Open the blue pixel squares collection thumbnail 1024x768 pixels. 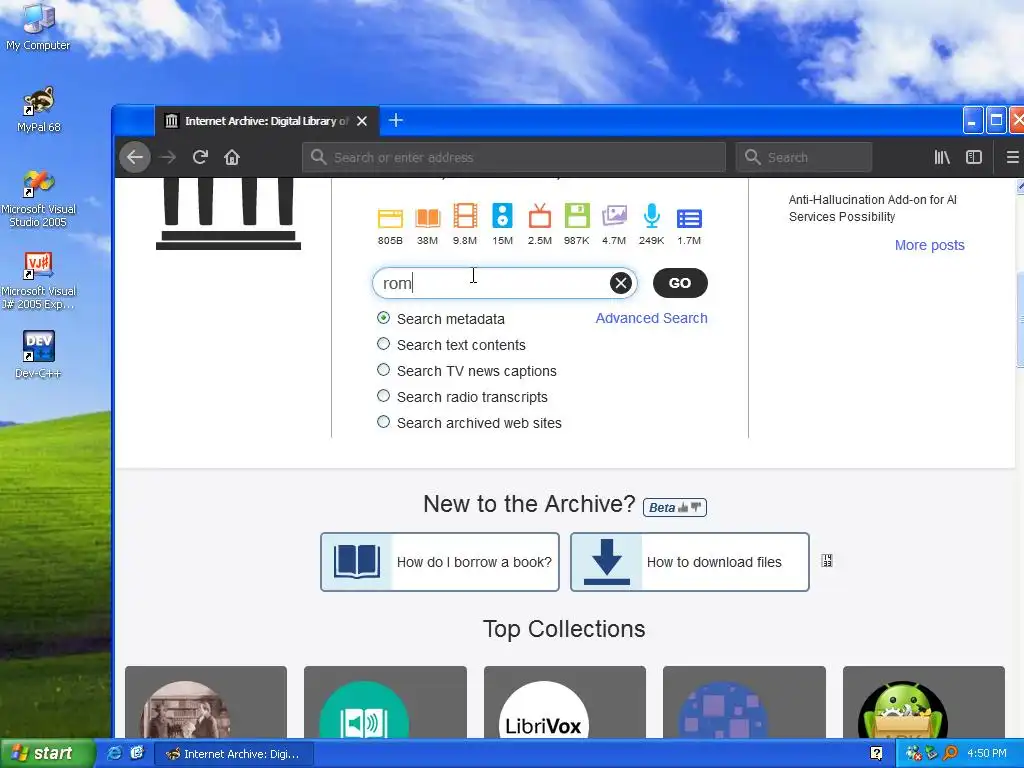744,702
